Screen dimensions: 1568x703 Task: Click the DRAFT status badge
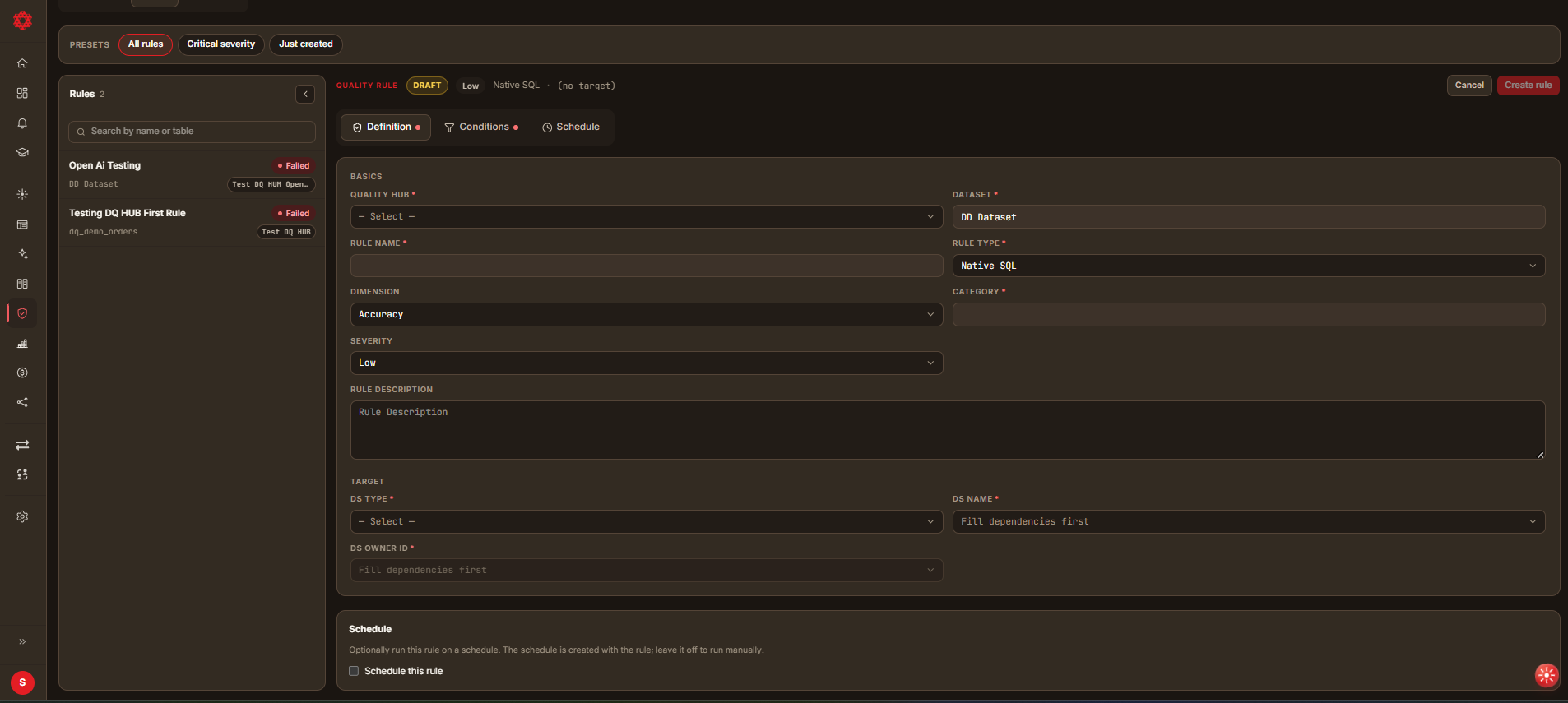(427, 86)
